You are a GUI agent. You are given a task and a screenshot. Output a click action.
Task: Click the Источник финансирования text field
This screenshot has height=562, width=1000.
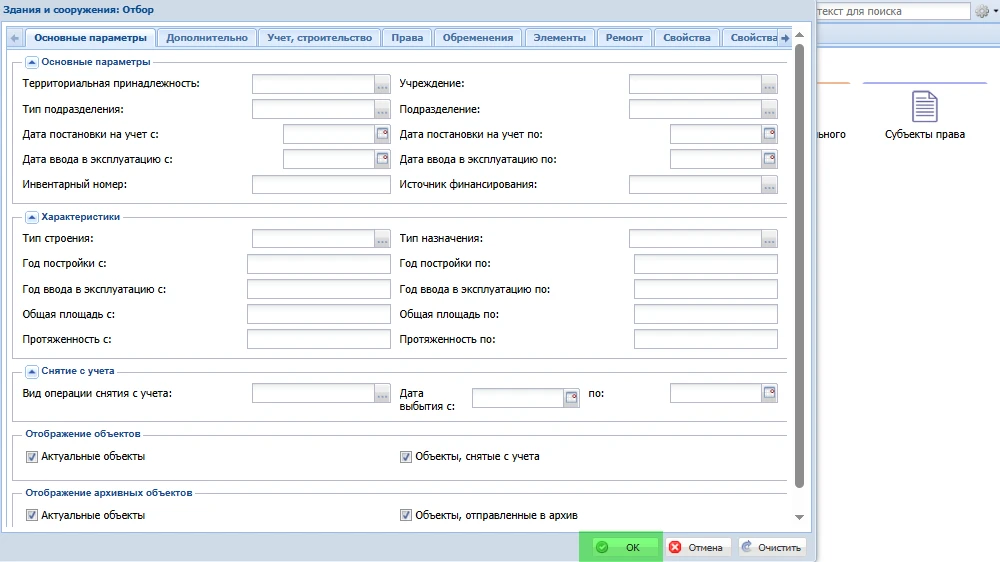[x=695, y=184]
